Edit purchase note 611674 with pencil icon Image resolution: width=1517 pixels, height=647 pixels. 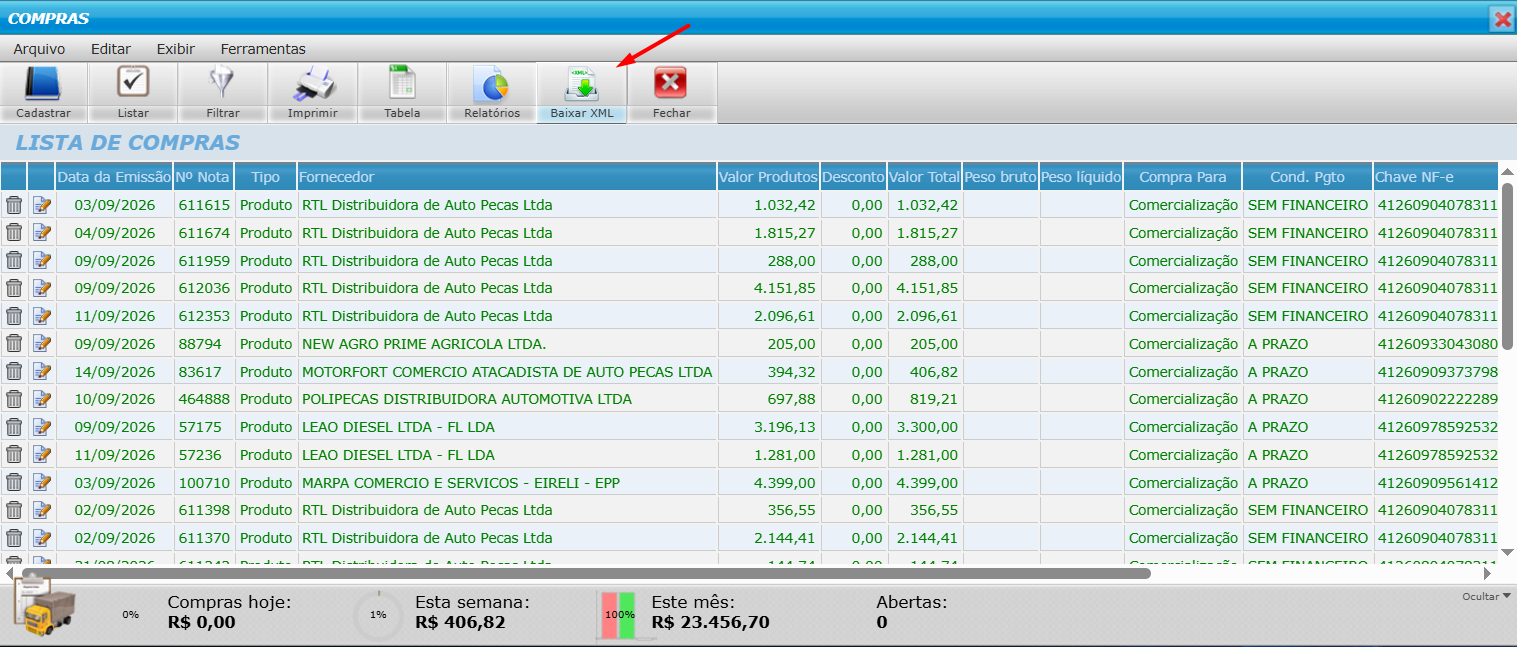click(41, 233)
